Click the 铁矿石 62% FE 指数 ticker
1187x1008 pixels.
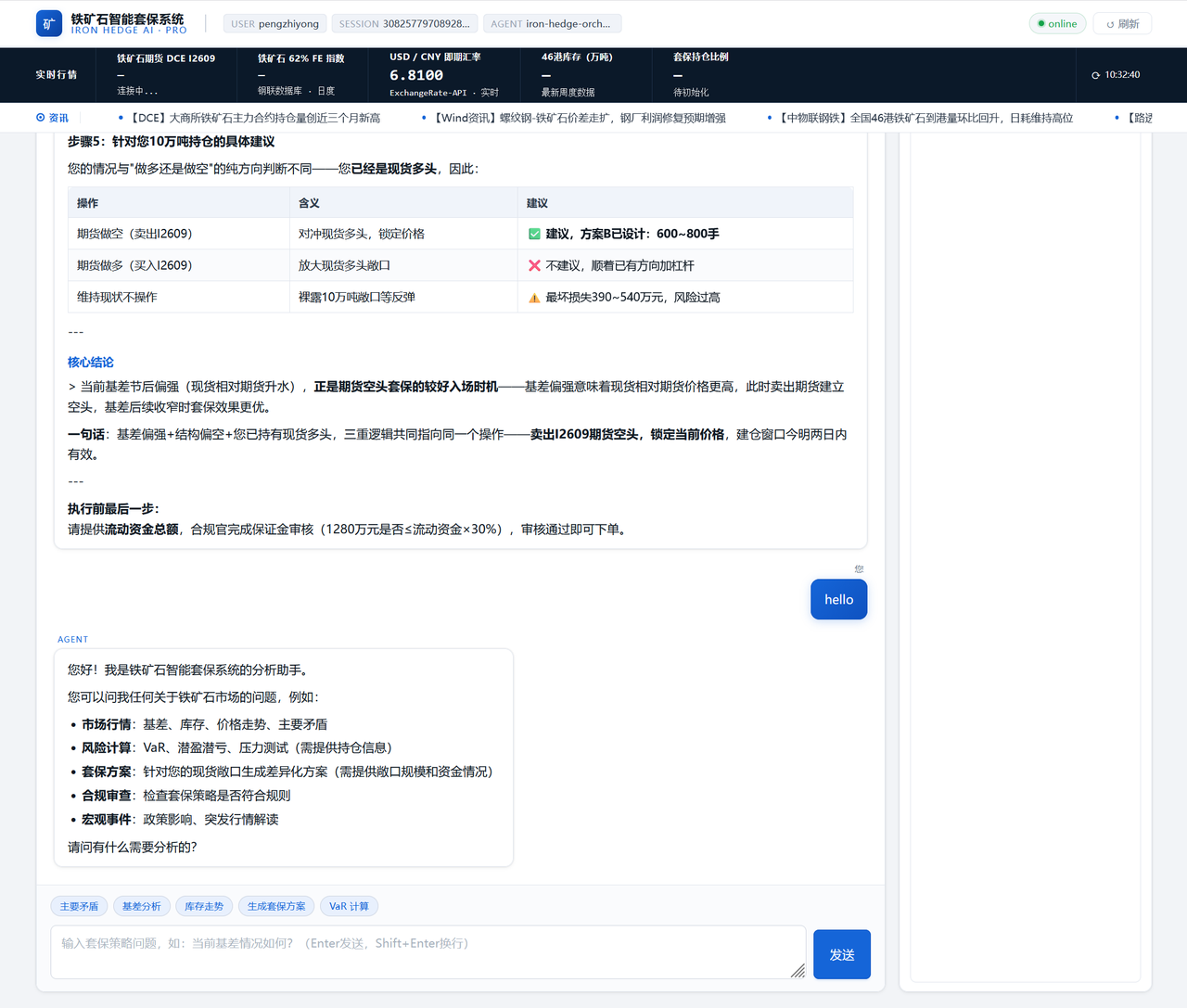tap(301, 74)
